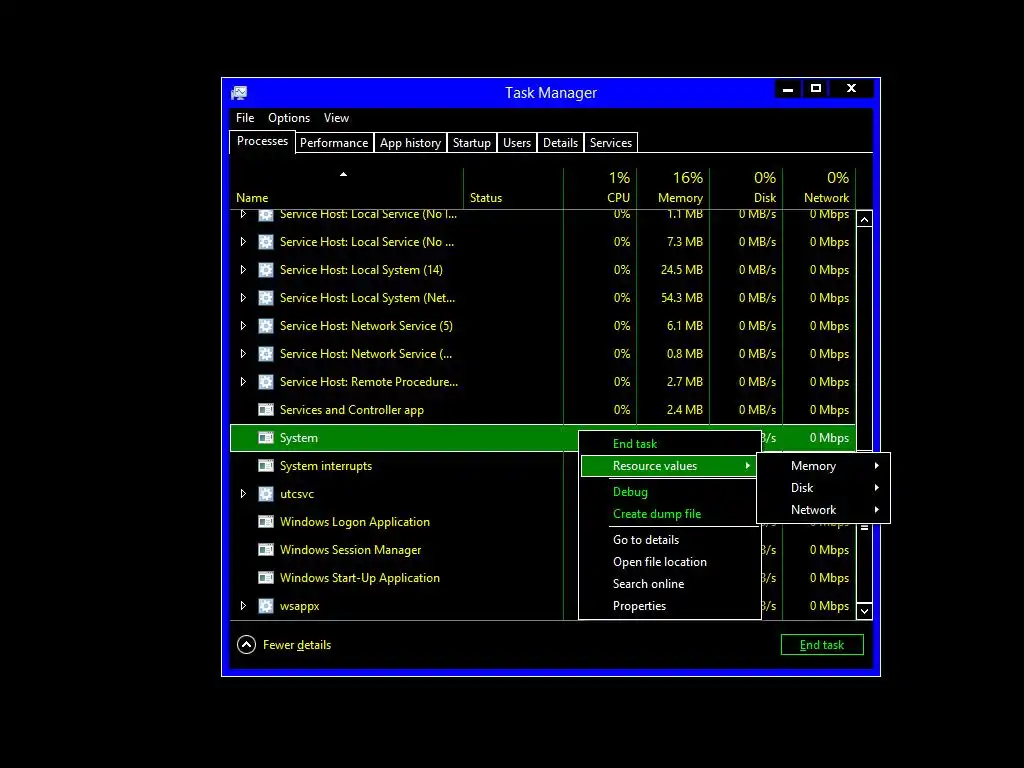The height and width of the screenshot is (768, 1024).
Task: Switch to the Startup tab
Action: pos(472,143)
